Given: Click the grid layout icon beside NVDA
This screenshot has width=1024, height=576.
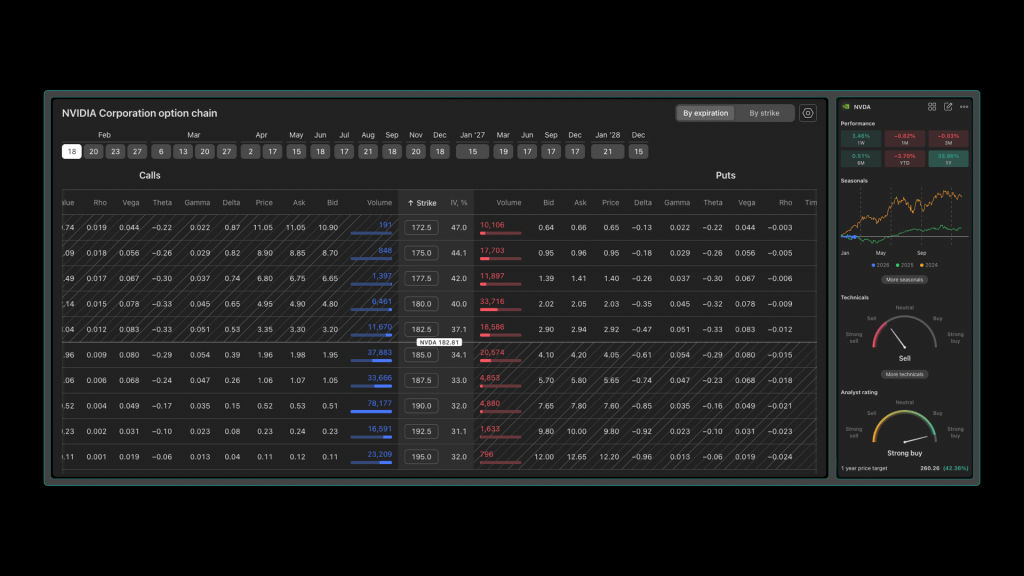Looking at the screenshot, I should [932, 107].
